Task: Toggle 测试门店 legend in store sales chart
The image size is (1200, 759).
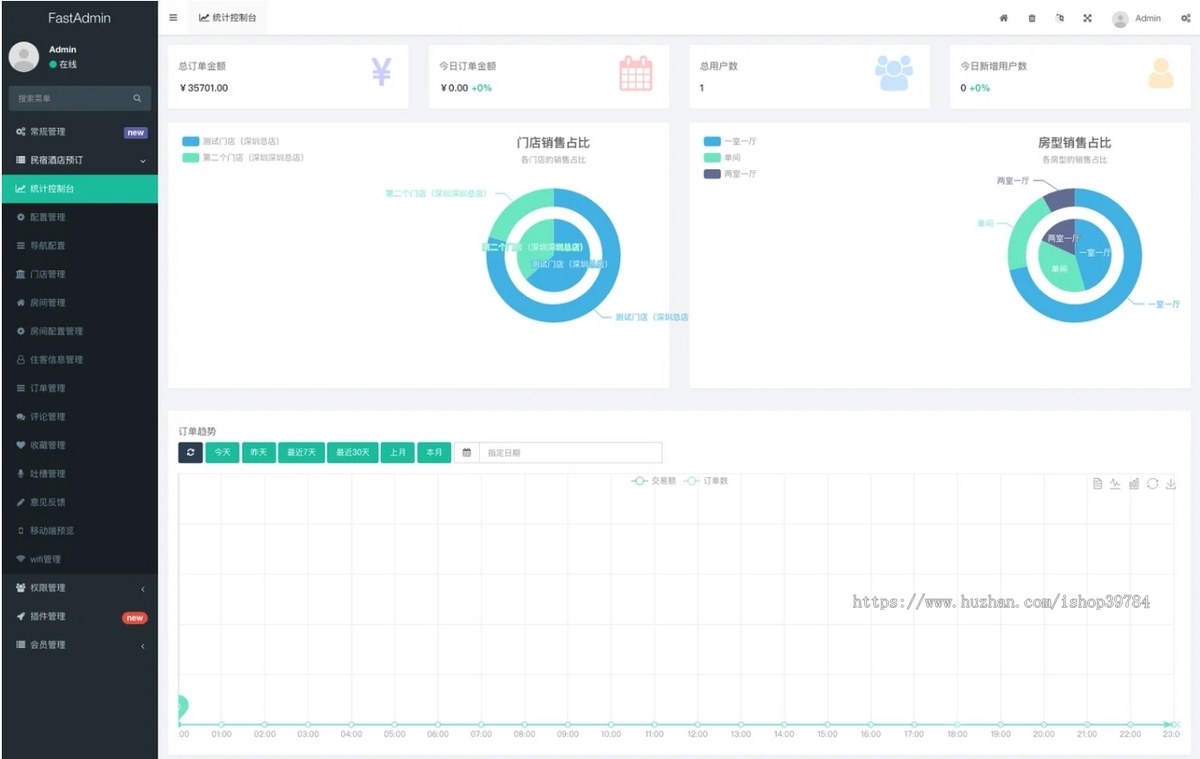Action: coord(232,142)
